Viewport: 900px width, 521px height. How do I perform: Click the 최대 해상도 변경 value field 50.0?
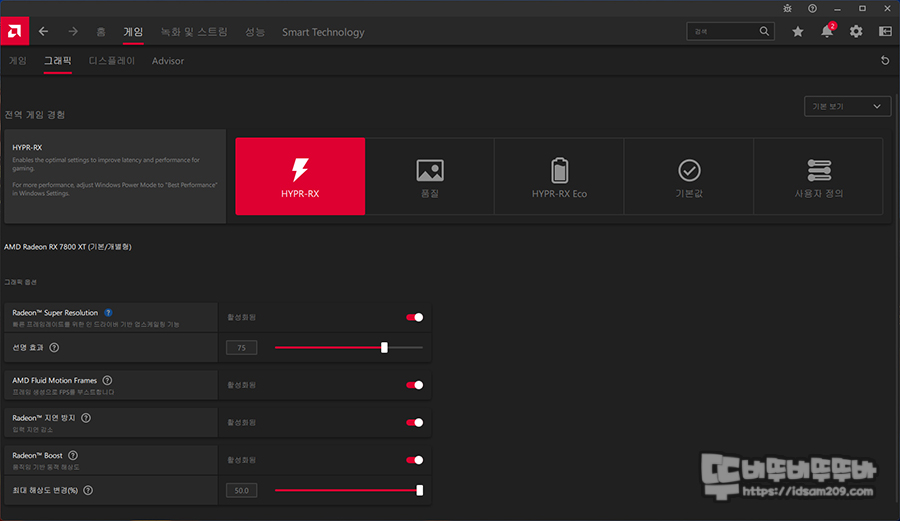pyautogui.click(x=242, y=491)
